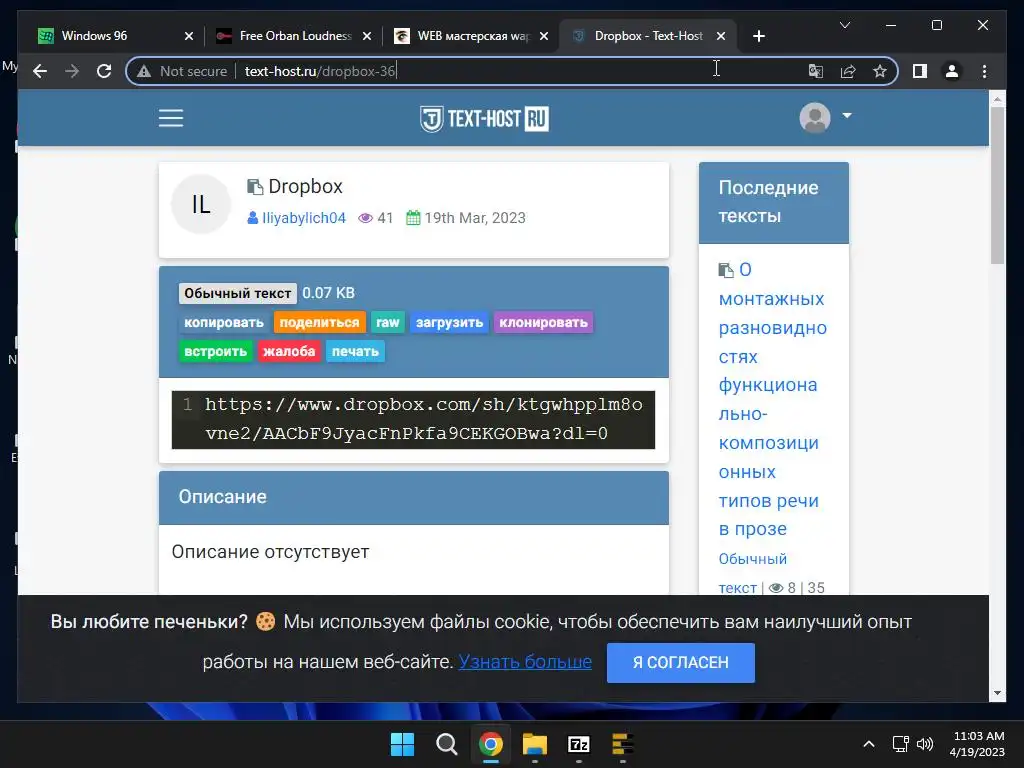The image size is (1024, 768).
Task: Show hidden system tray icons
Action: (869, 744)
